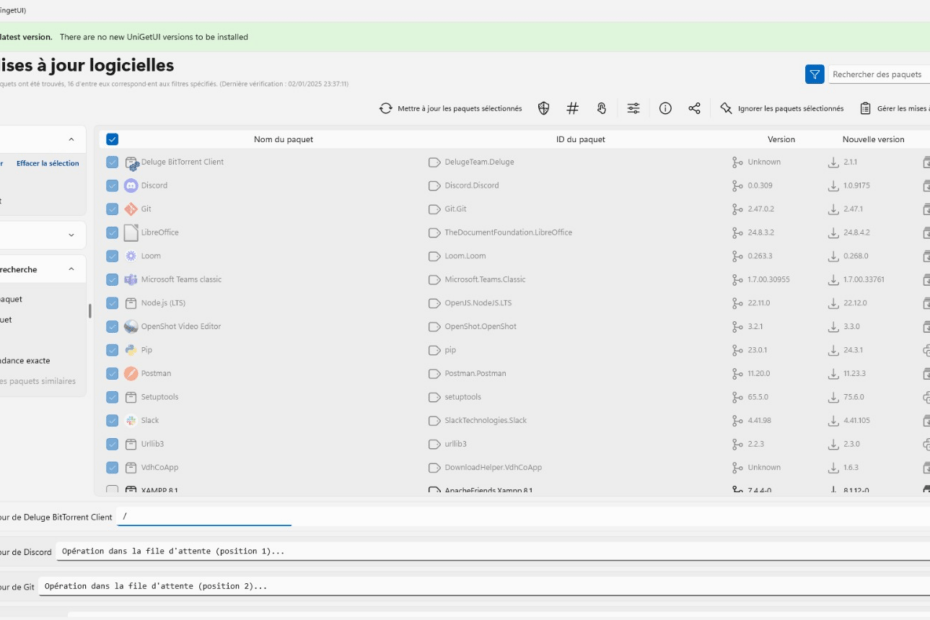Click the share icon in toolbar

694,108
